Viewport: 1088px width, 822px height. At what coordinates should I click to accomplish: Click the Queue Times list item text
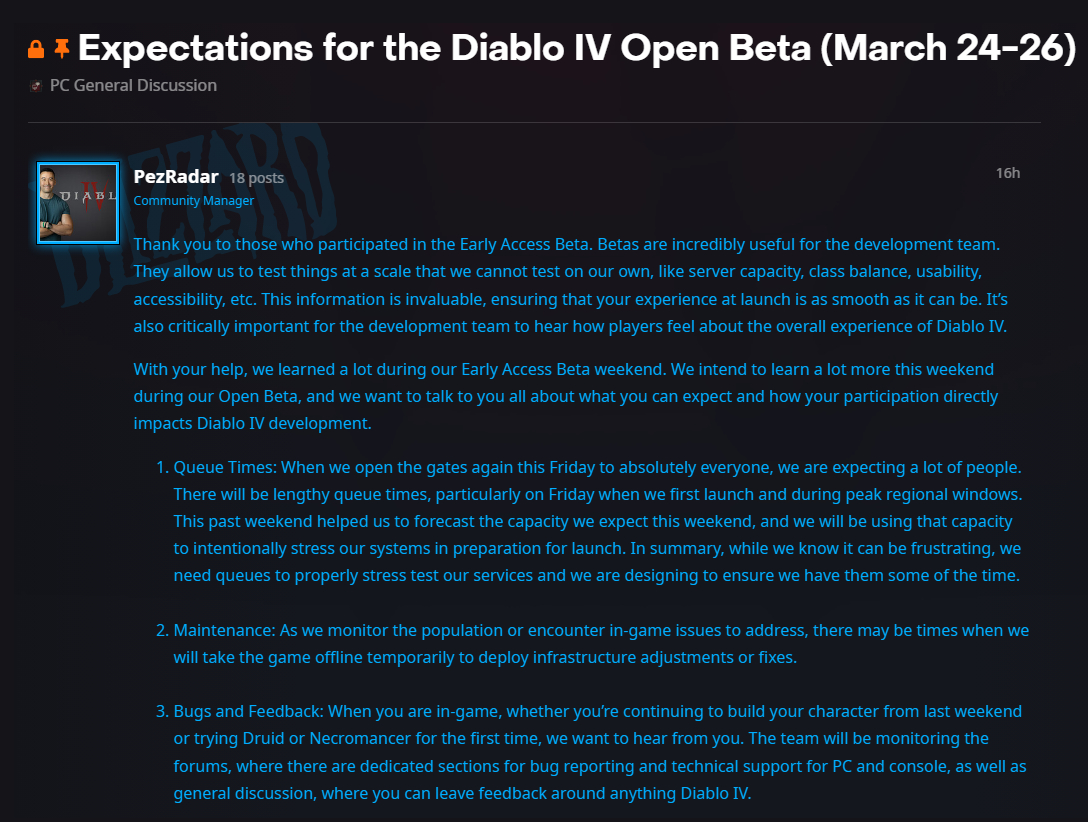(600, 521)
